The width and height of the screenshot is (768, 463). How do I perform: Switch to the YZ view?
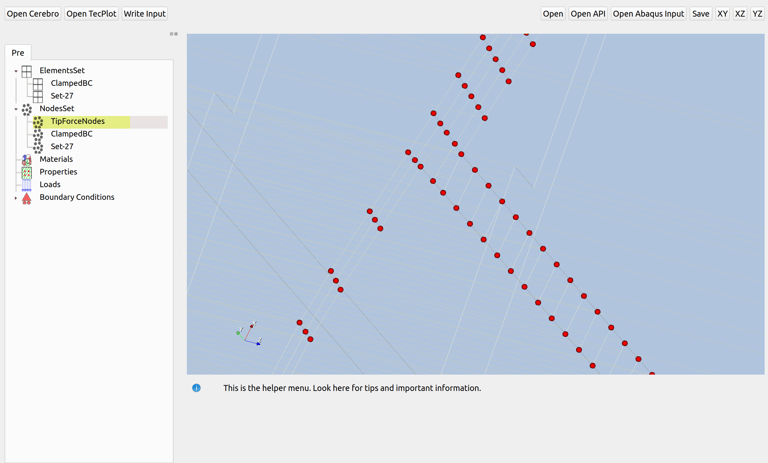click(x=757, y=14)
